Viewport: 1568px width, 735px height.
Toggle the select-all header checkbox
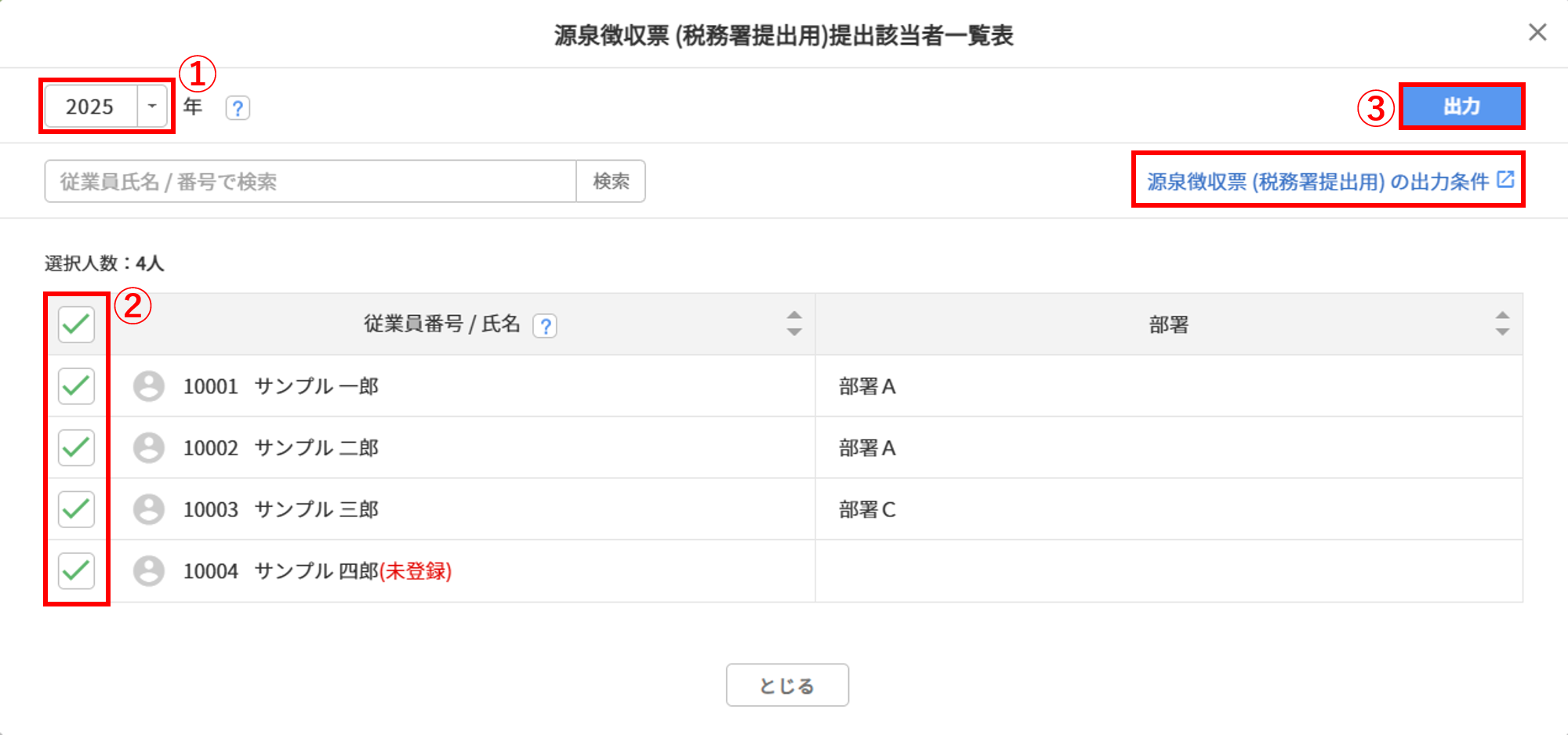click(x=76, y=324)
